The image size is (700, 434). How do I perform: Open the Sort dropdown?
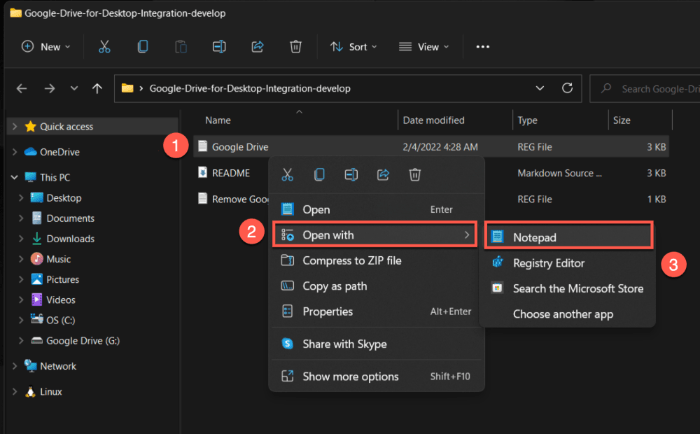click(x=354, y=46)
